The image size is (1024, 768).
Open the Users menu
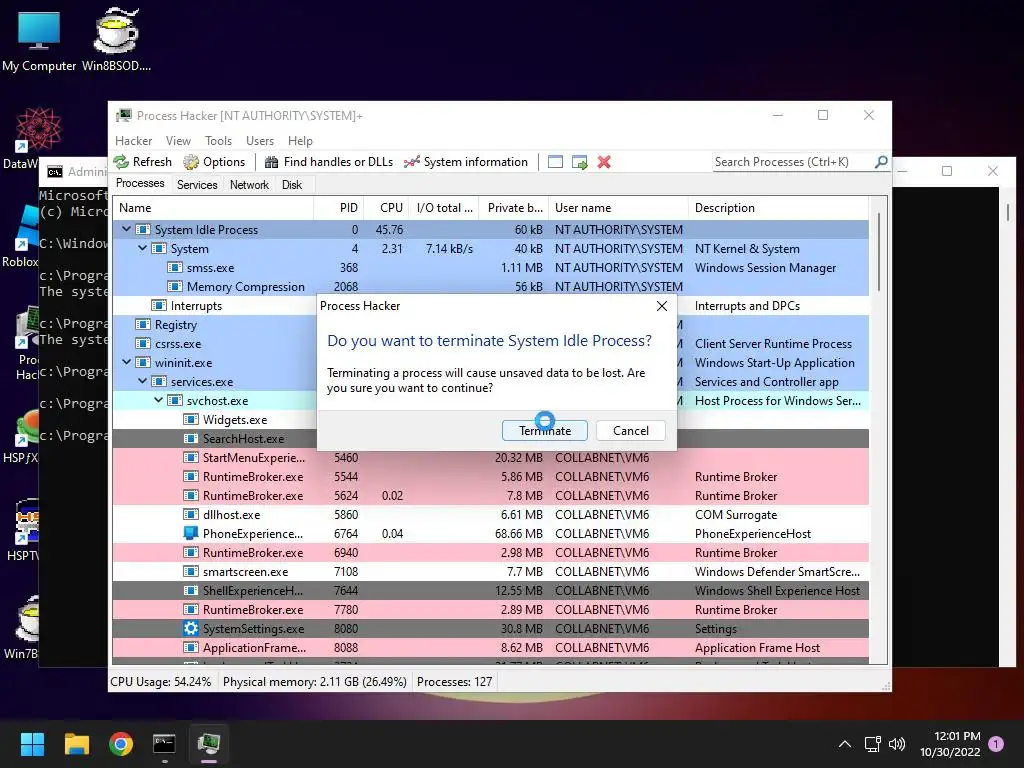coord(260,140)
